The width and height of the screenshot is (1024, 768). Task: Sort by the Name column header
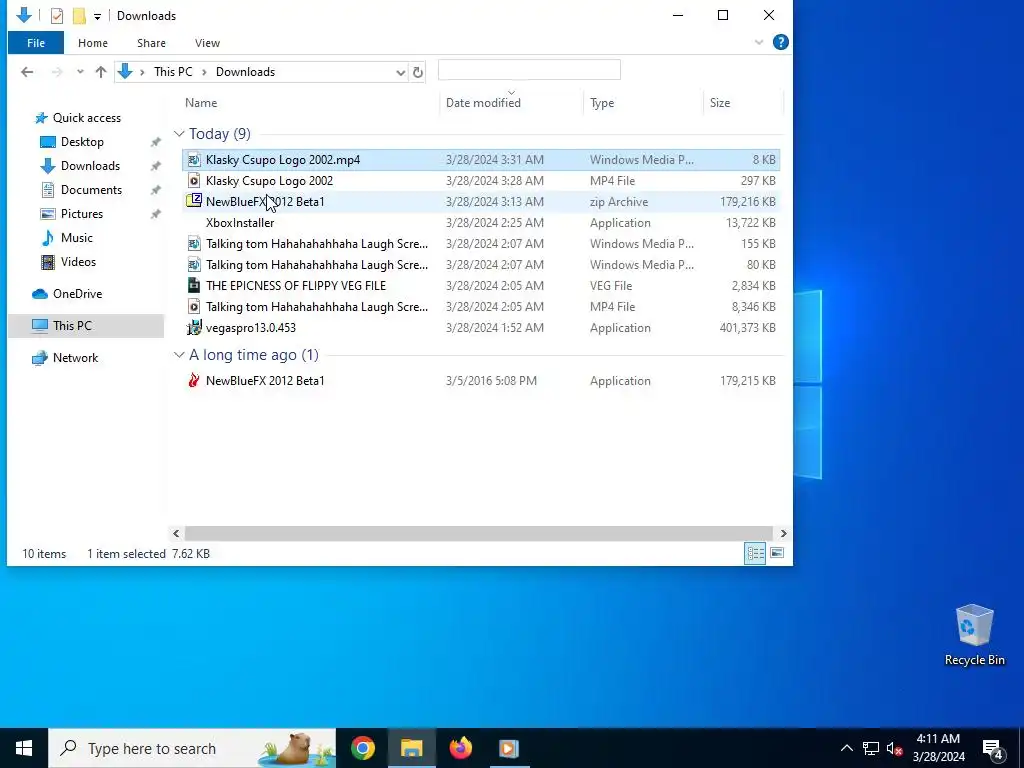point(200,103)
